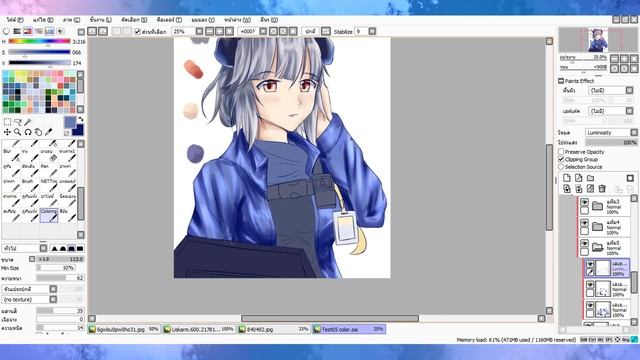This screenshot has height=360, width=640.
Task: Hide the second Normal layer folder
Action: click(x=584, y=223)
